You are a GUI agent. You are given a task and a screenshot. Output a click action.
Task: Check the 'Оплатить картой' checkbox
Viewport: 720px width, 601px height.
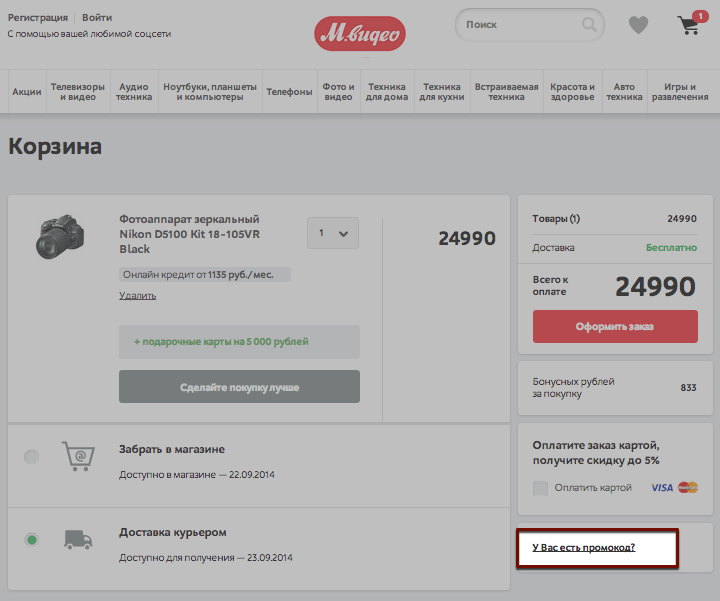click(540, 488)
